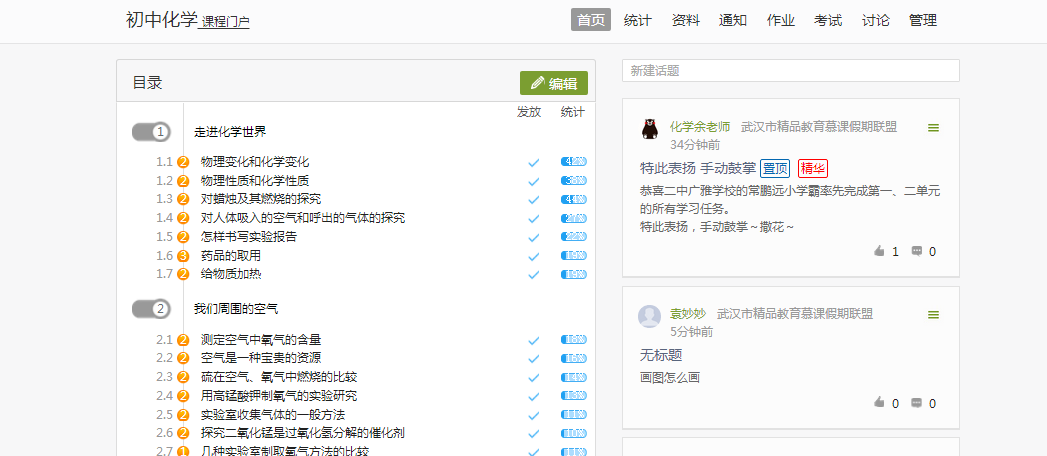Click 统计 progress pill for 硫在空气、氧气中燃烧的比较
1047x456 pixels.
(x=574, y=377)
